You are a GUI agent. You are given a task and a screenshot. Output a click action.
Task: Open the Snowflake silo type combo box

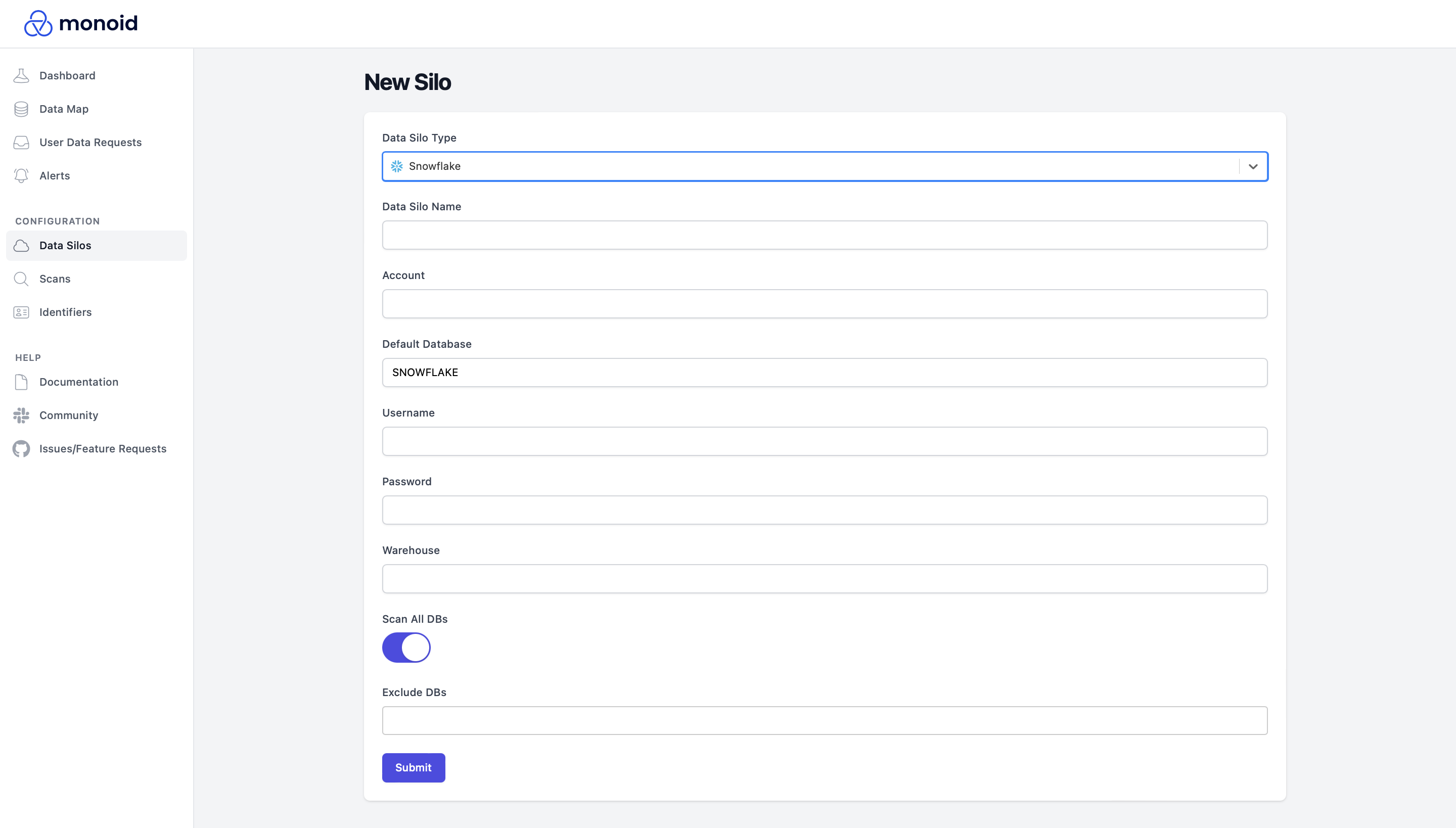(x=825, y=167)
